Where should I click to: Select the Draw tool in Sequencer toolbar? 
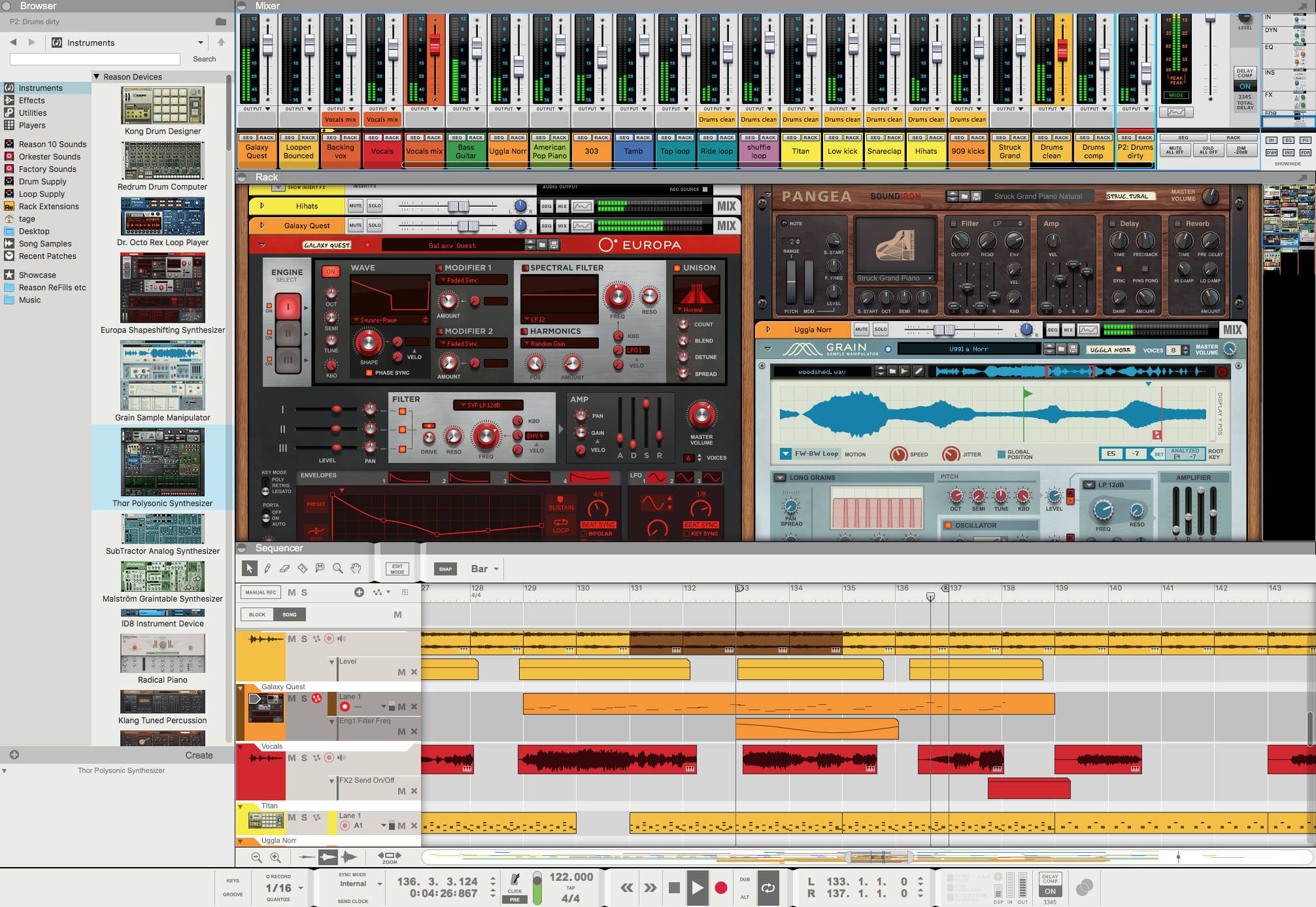point(268,568)
